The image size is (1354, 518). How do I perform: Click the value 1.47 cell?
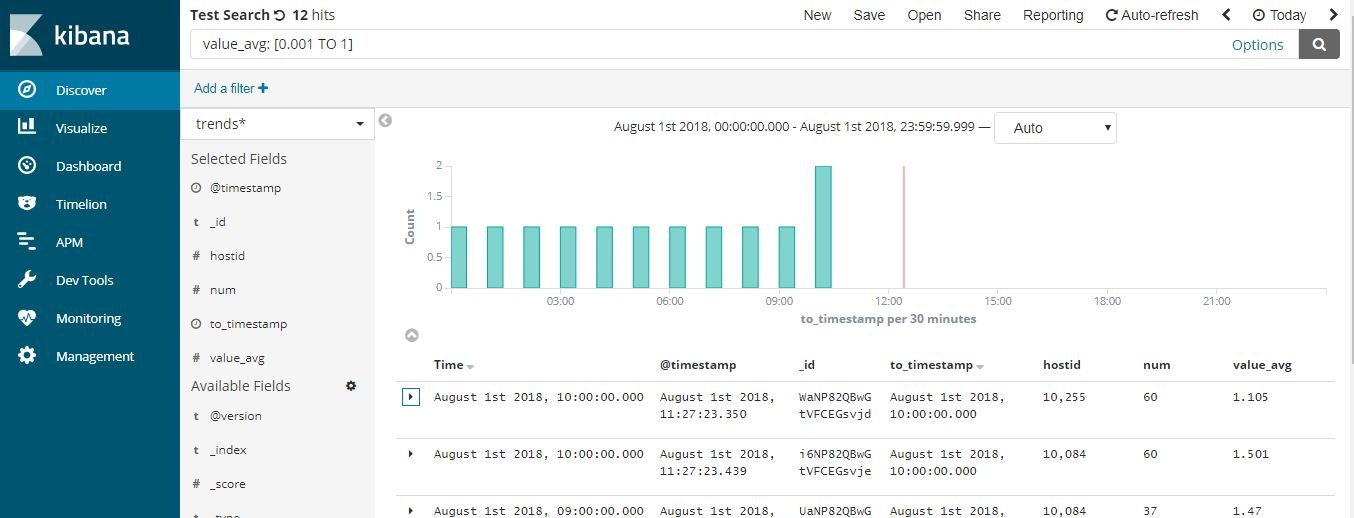pyautogui.click(x=1247, y=511)
